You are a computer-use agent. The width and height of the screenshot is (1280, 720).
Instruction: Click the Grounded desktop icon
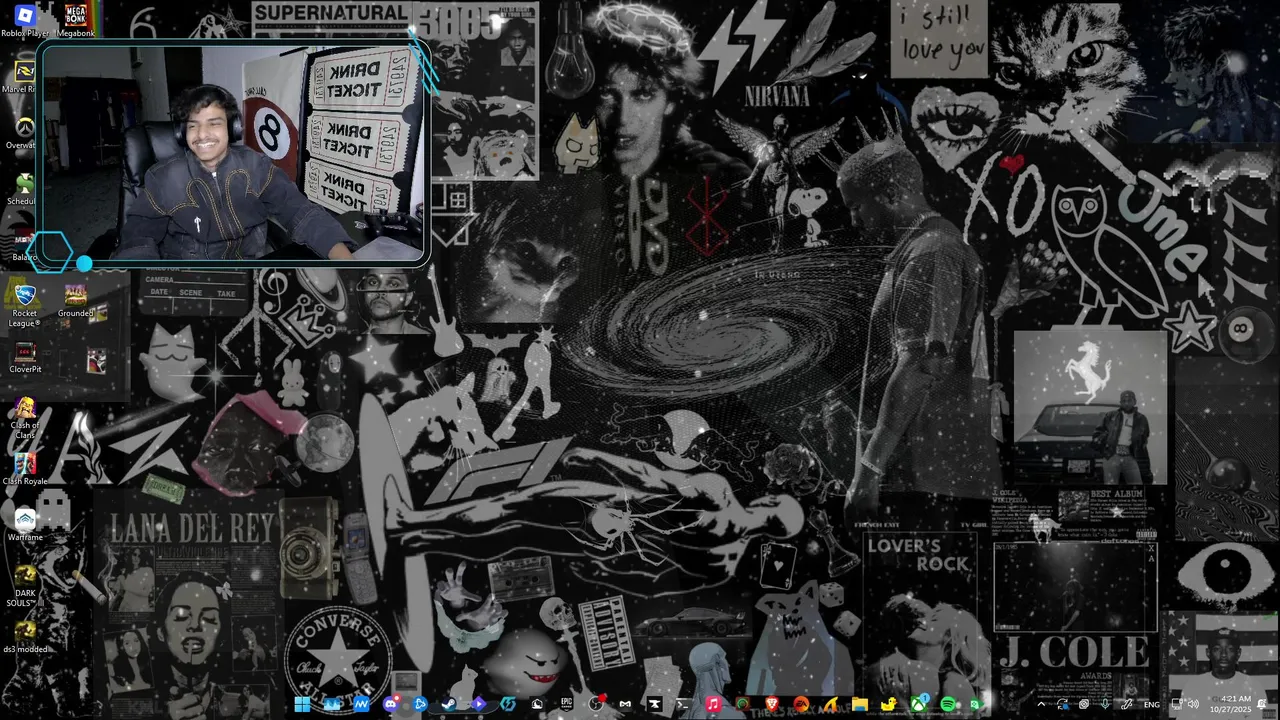(75, 301)
